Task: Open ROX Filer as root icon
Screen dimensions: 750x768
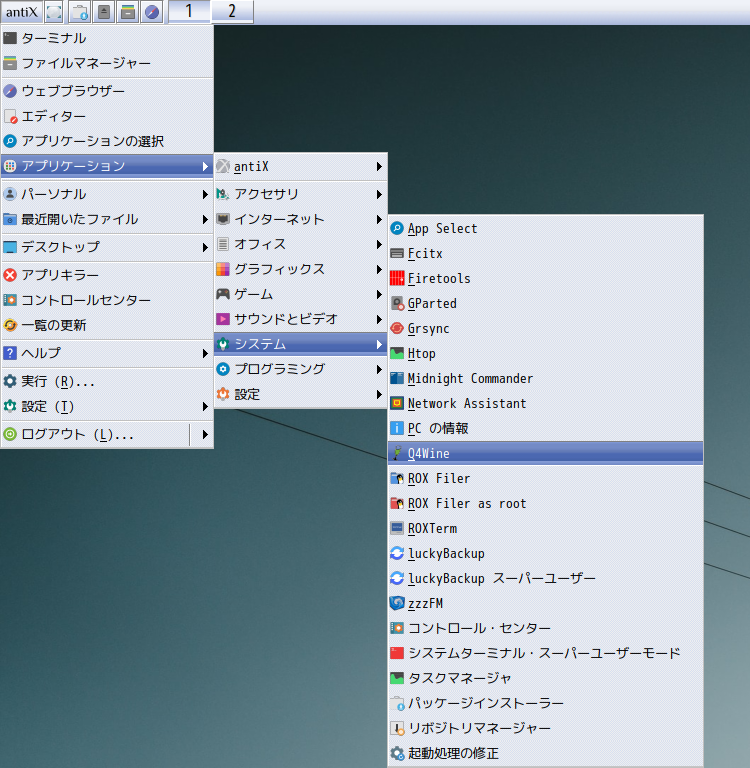Action: (397, 504)
